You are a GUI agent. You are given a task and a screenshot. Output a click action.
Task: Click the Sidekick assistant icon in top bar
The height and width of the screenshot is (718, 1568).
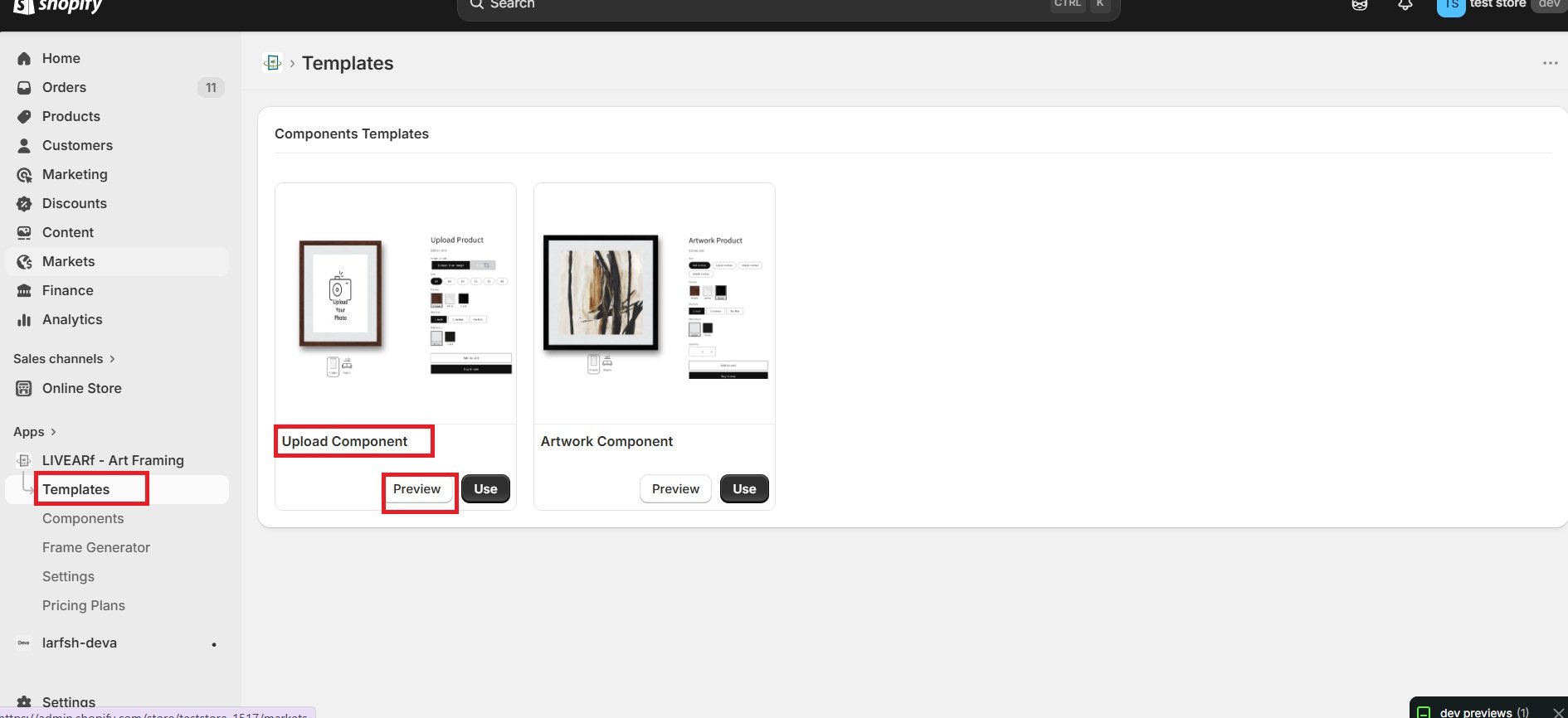coord(1359,5)
